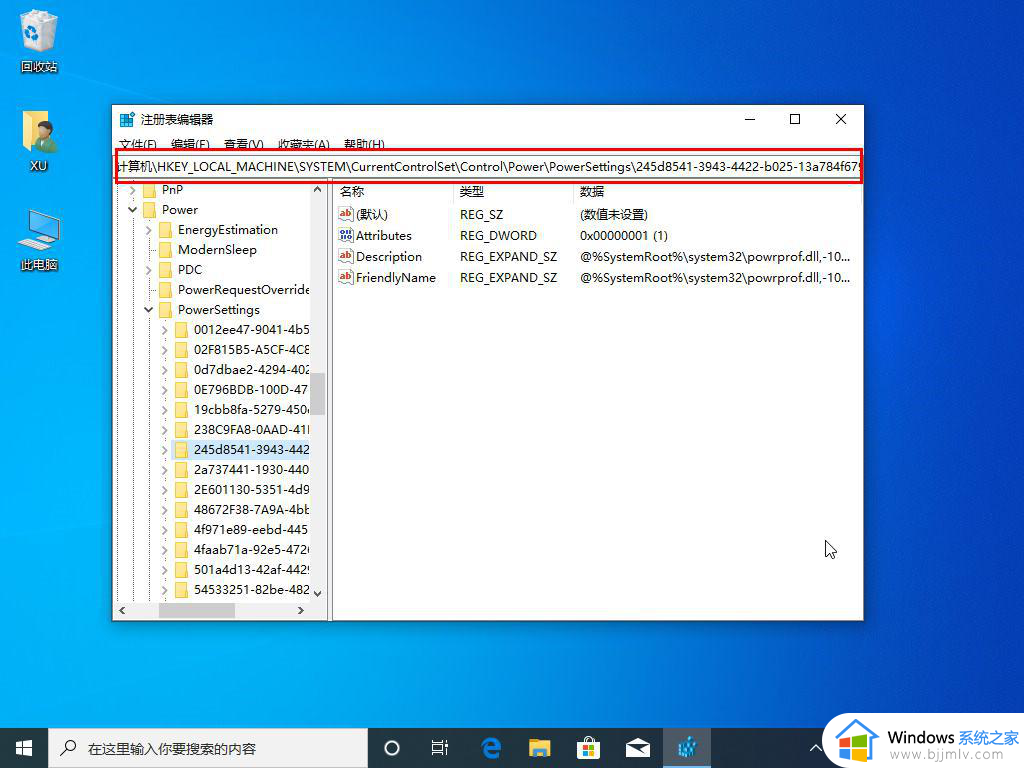The height and width of the screenshot is (768, 1024).
Task: Click the tree horizontal scroll left arrow
Action: (122, 611)
